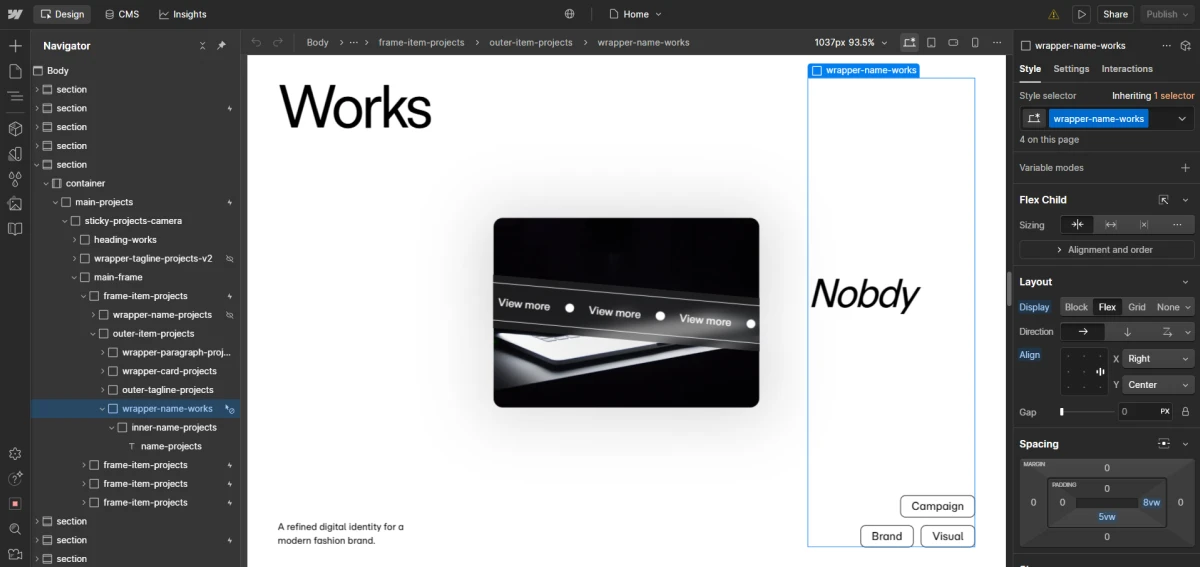Open the Libraries book panel

pyautogui.click(x=15, y=229)
